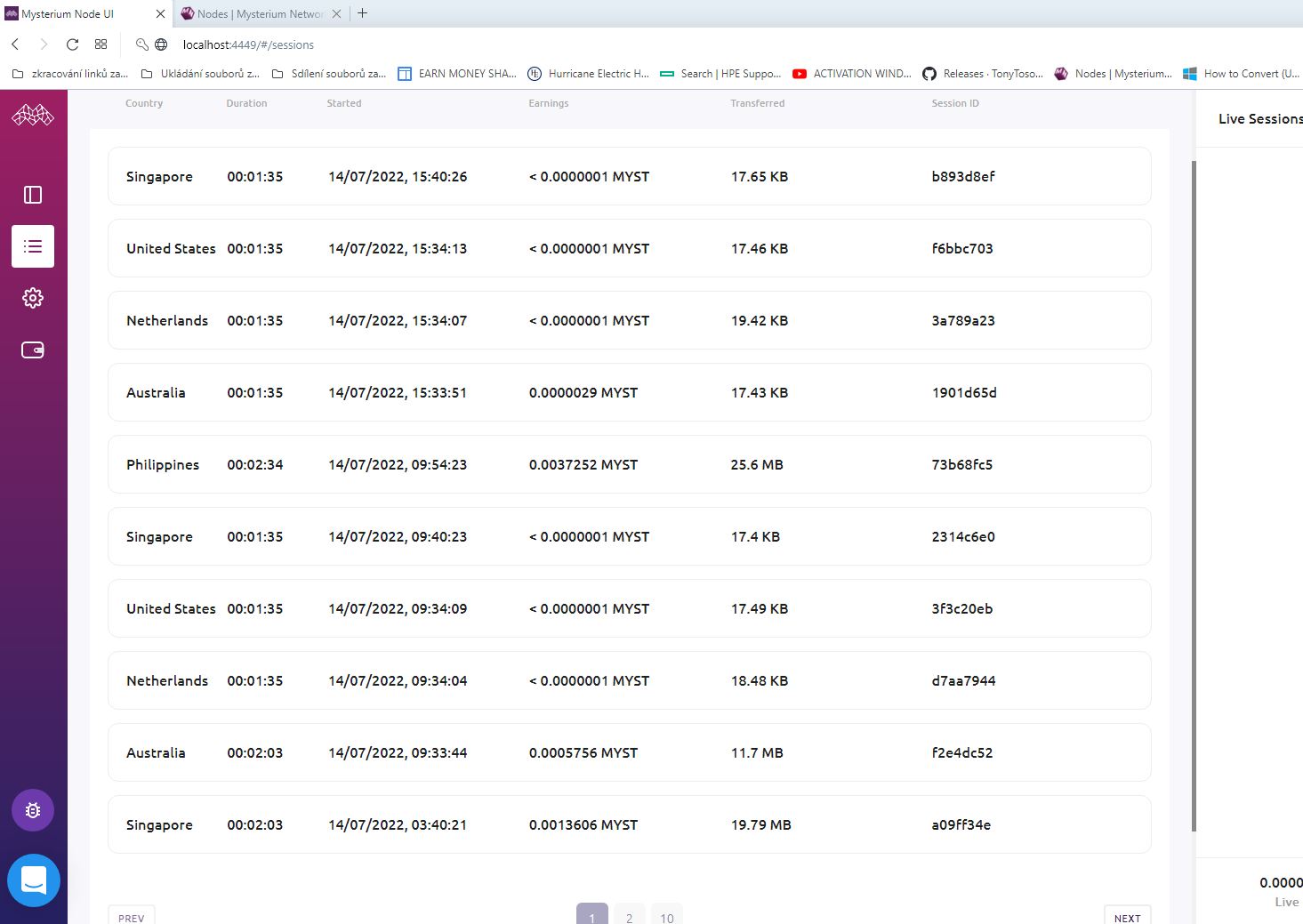
Task: Click the sessions list vertical scrollbar
Action: pyautogui.click(x=1194, y=496)
